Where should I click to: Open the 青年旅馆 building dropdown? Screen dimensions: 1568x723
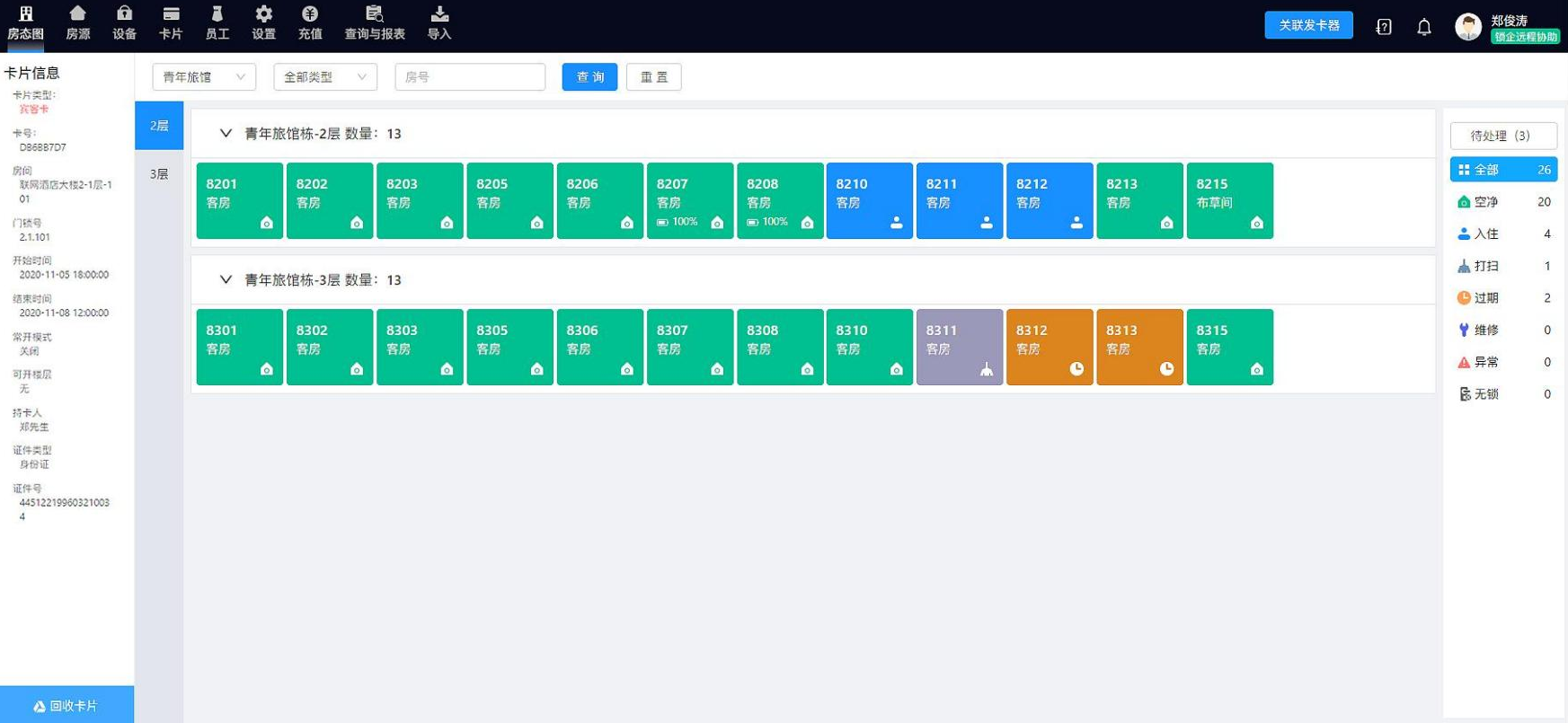click(x=204, y=77)
